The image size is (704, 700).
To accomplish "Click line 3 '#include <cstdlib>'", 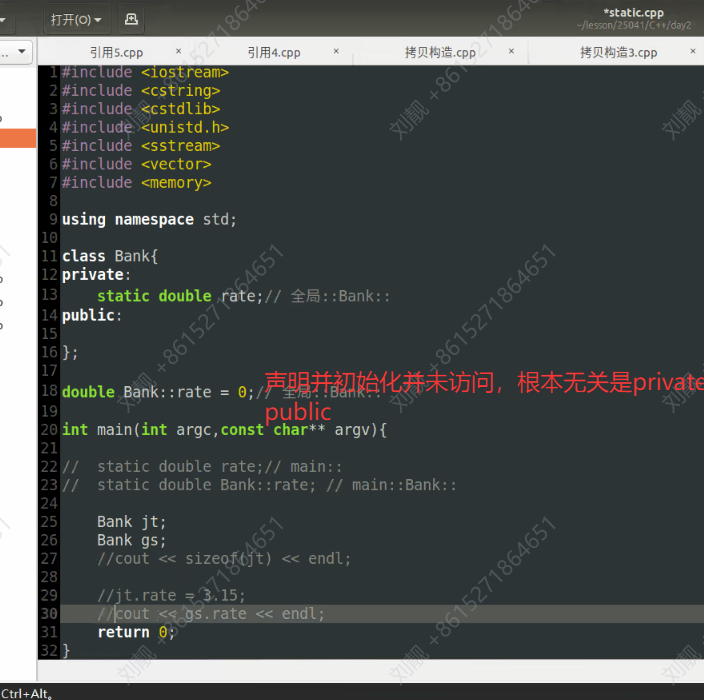I will [x=141, y=109].
